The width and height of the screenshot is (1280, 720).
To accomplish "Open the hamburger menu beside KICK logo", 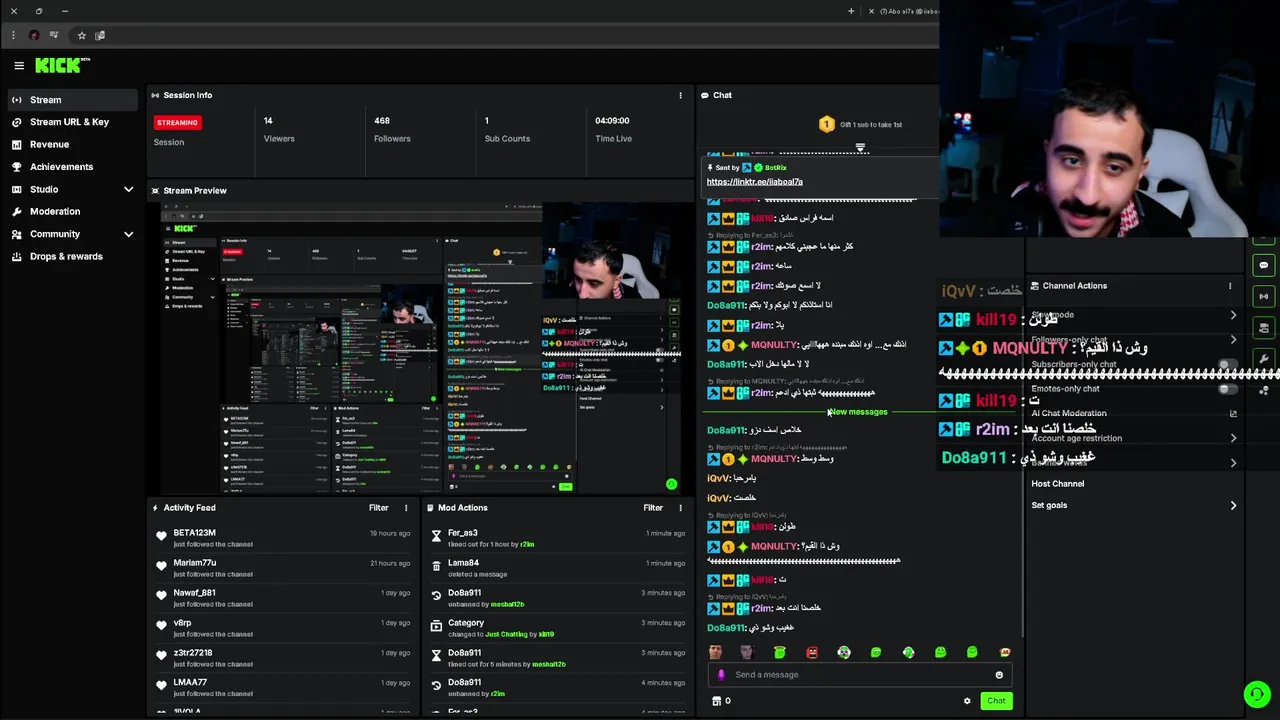I will [x=18, y=66].
